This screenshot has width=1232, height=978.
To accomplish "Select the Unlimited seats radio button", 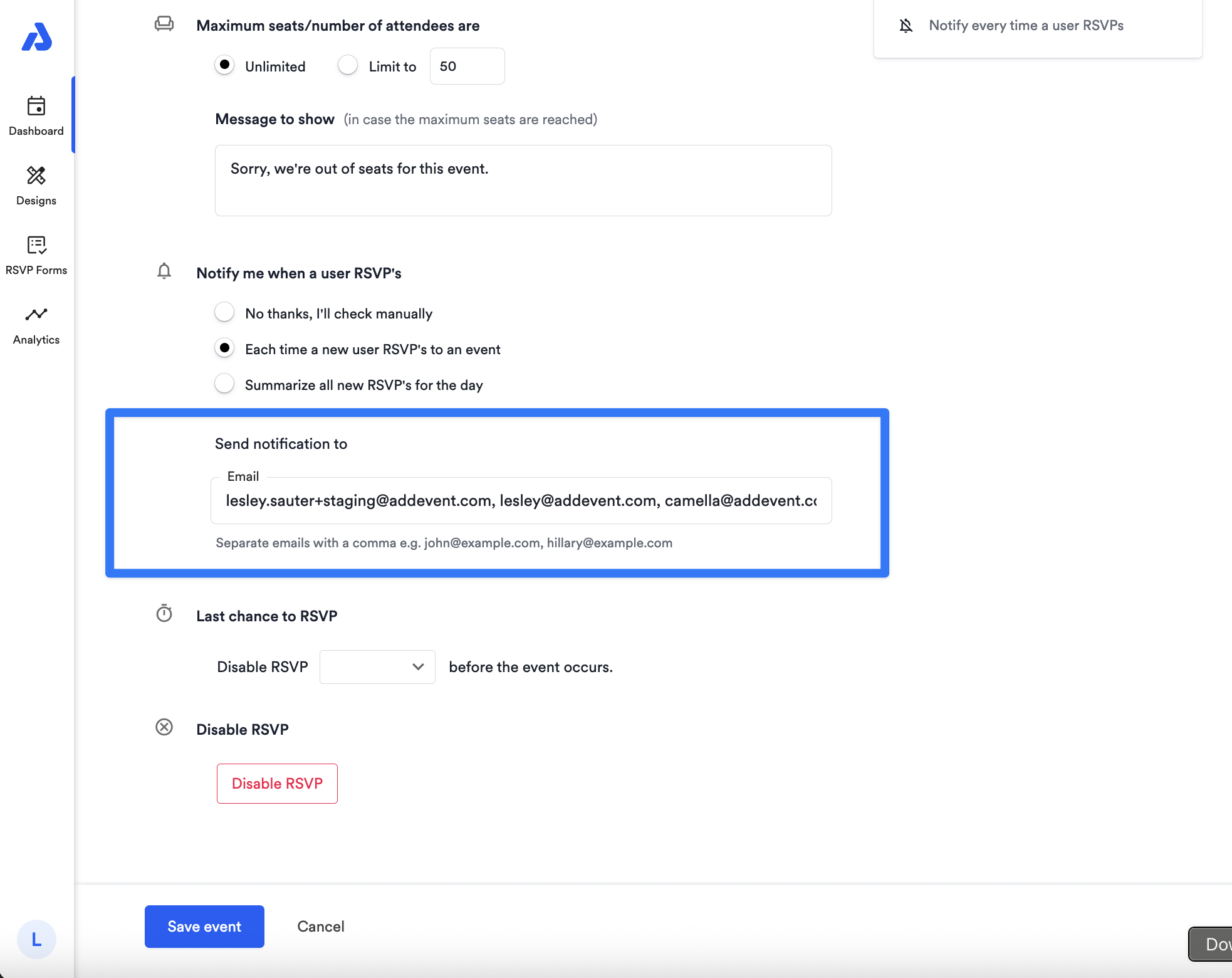I will pos(224,65).
